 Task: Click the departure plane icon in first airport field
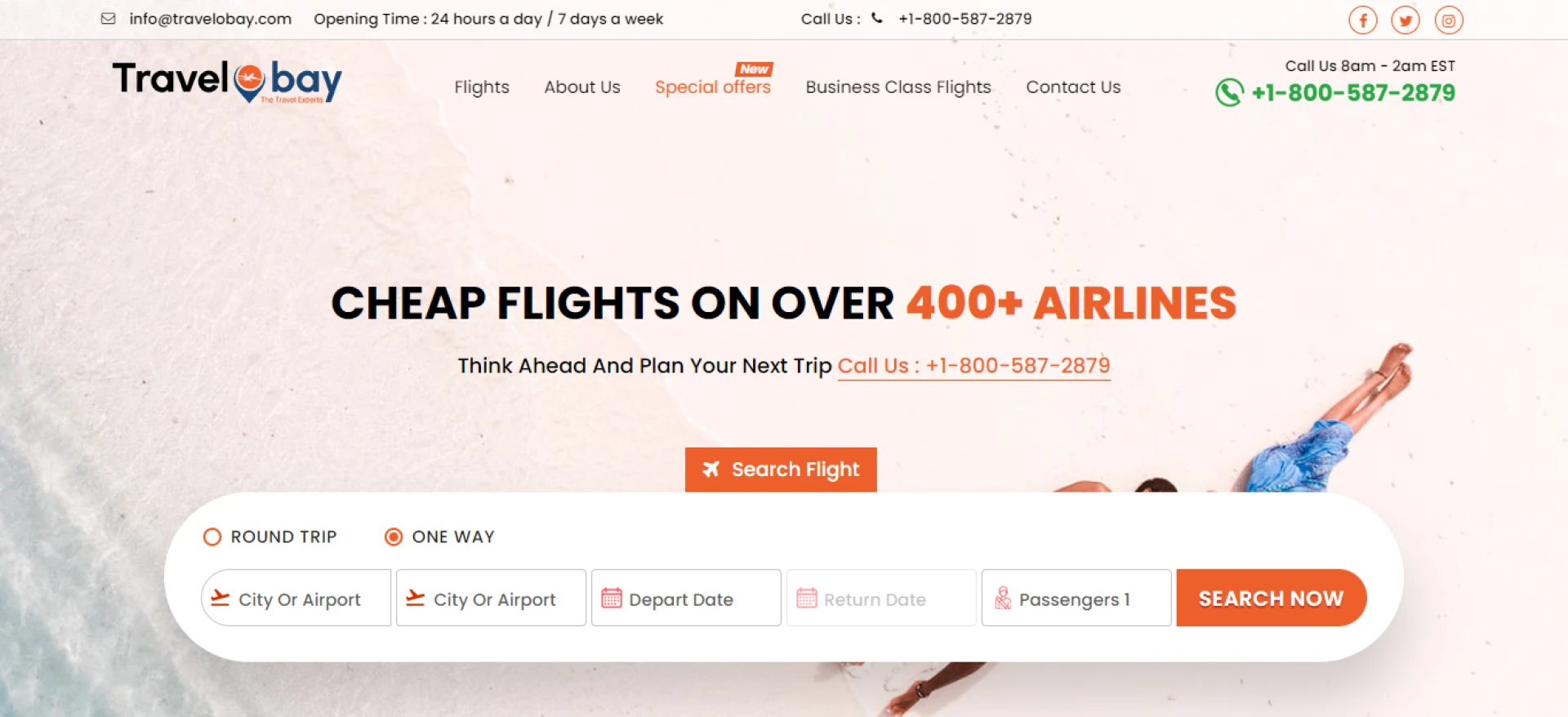219,599
